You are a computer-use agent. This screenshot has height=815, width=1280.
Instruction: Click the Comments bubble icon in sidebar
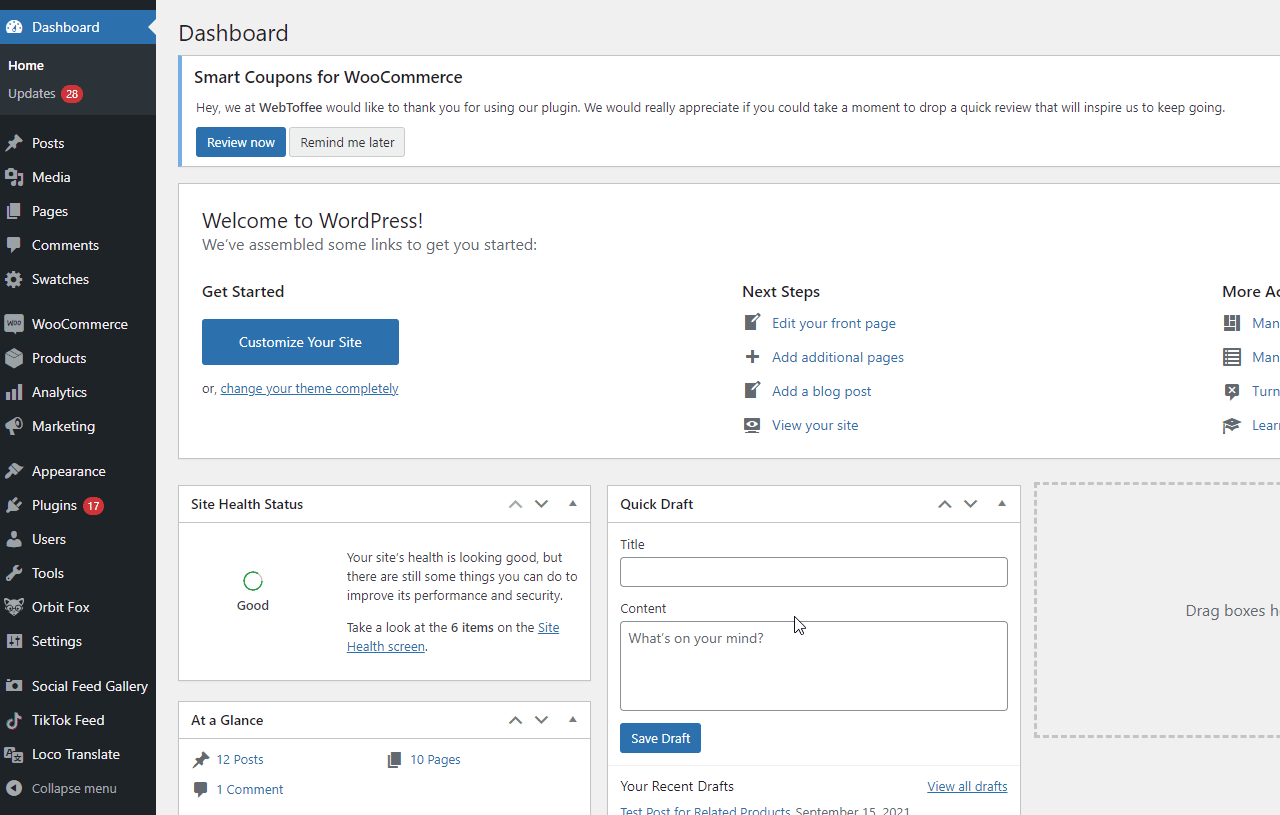(14, 245)
